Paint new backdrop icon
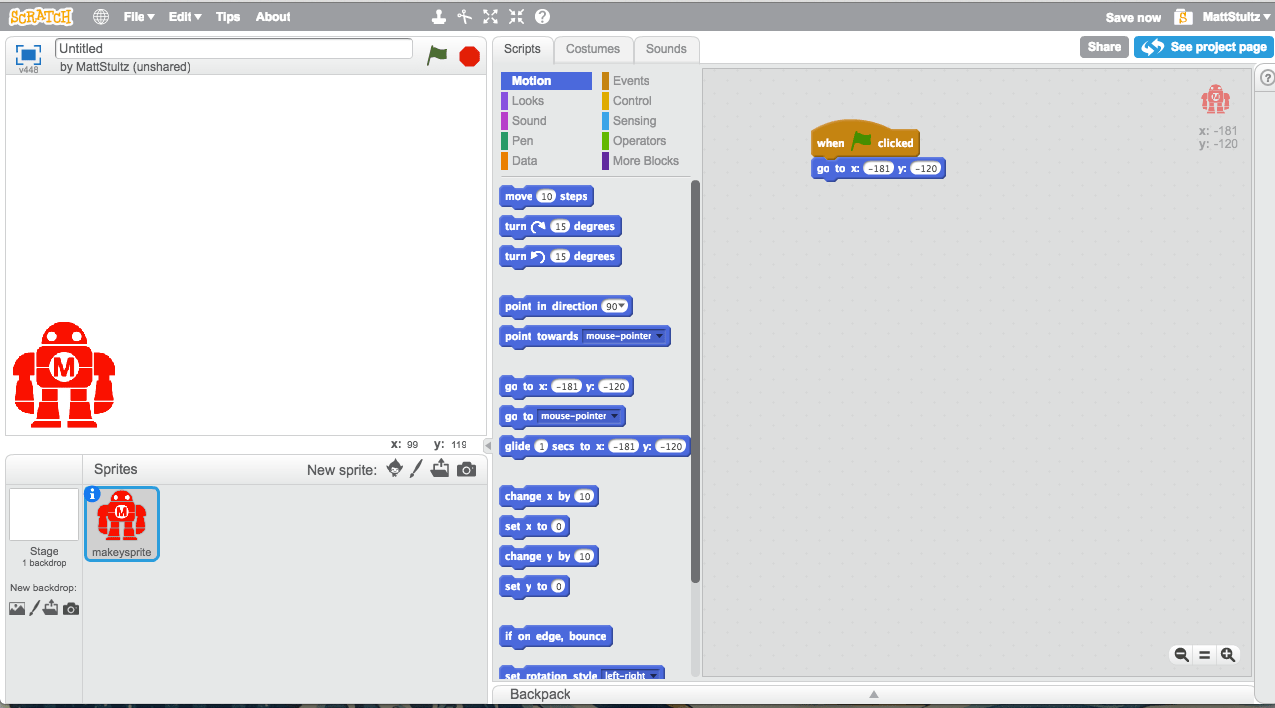 click(x=35, y=608)
